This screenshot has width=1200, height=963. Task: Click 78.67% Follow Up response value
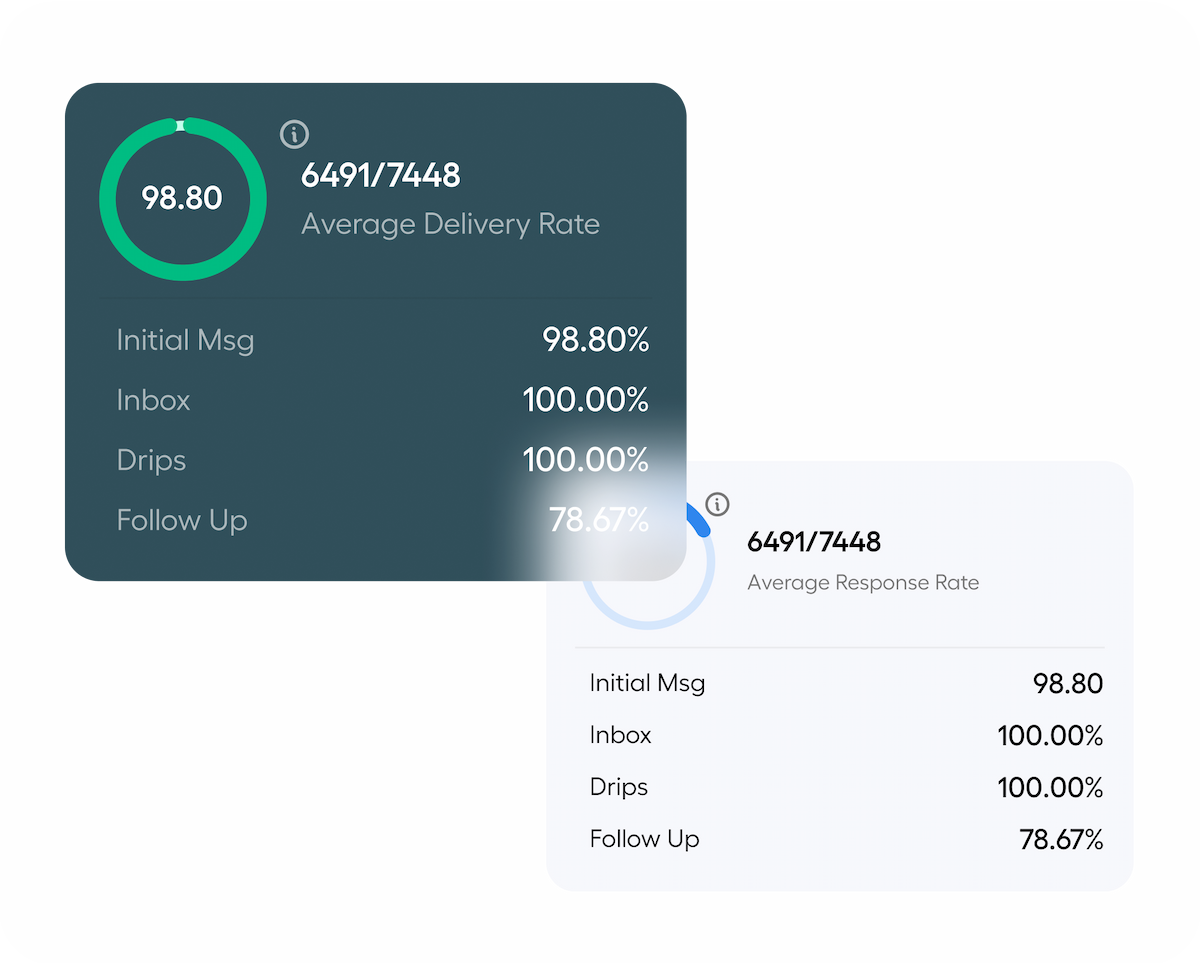tap(1060, 840)
